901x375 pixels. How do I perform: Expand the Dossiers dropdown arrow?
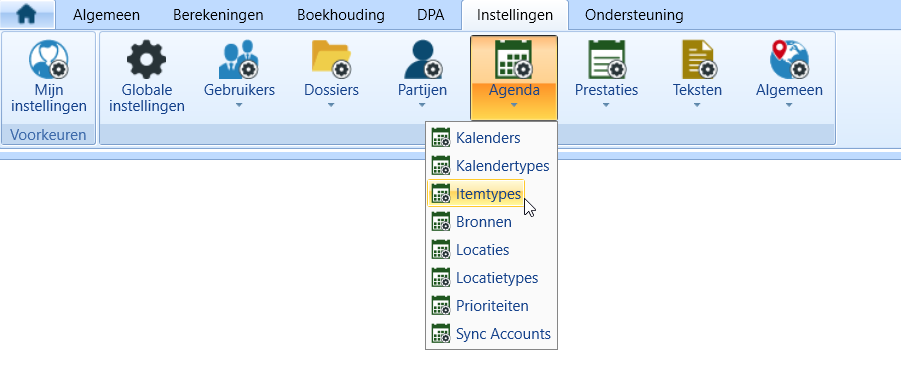[331, 105]
